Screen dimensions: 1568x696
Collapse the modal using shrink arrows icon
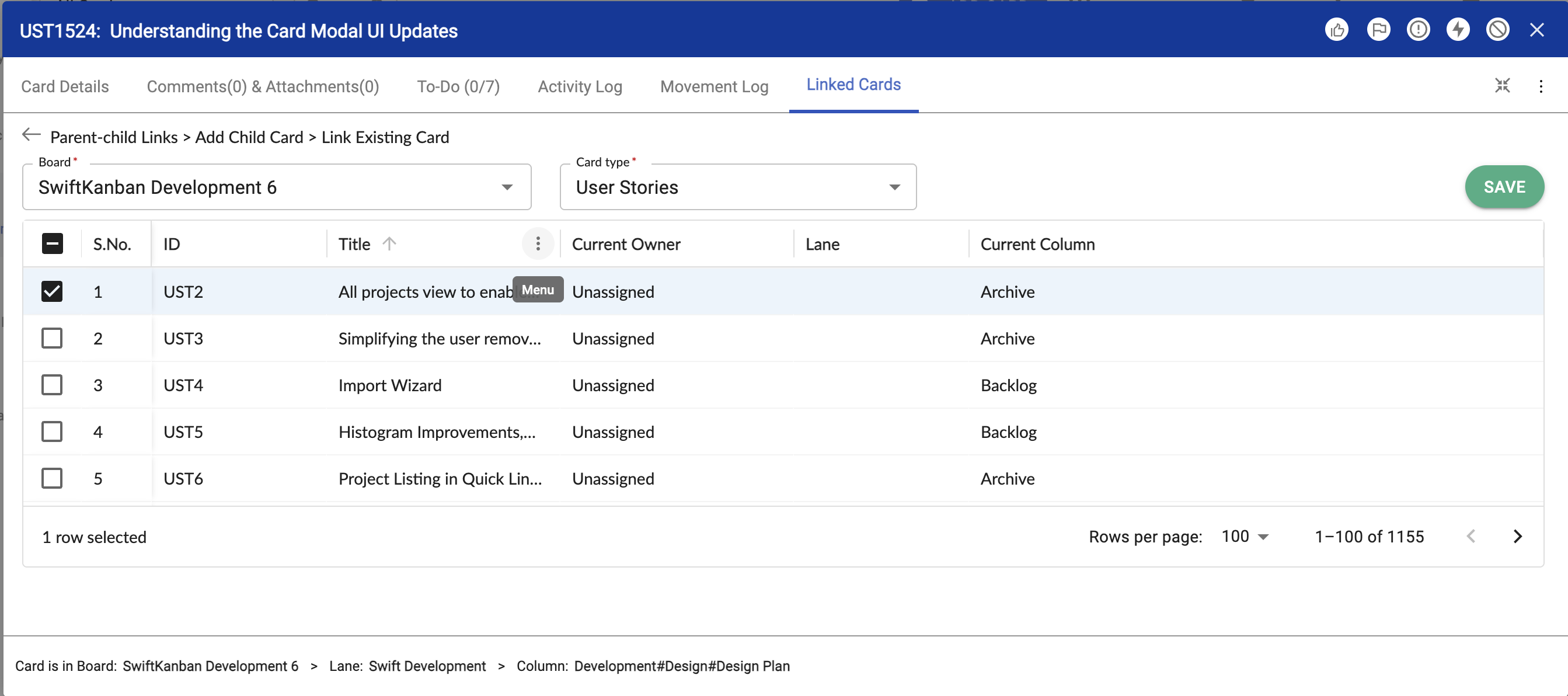click(1502, 86)
